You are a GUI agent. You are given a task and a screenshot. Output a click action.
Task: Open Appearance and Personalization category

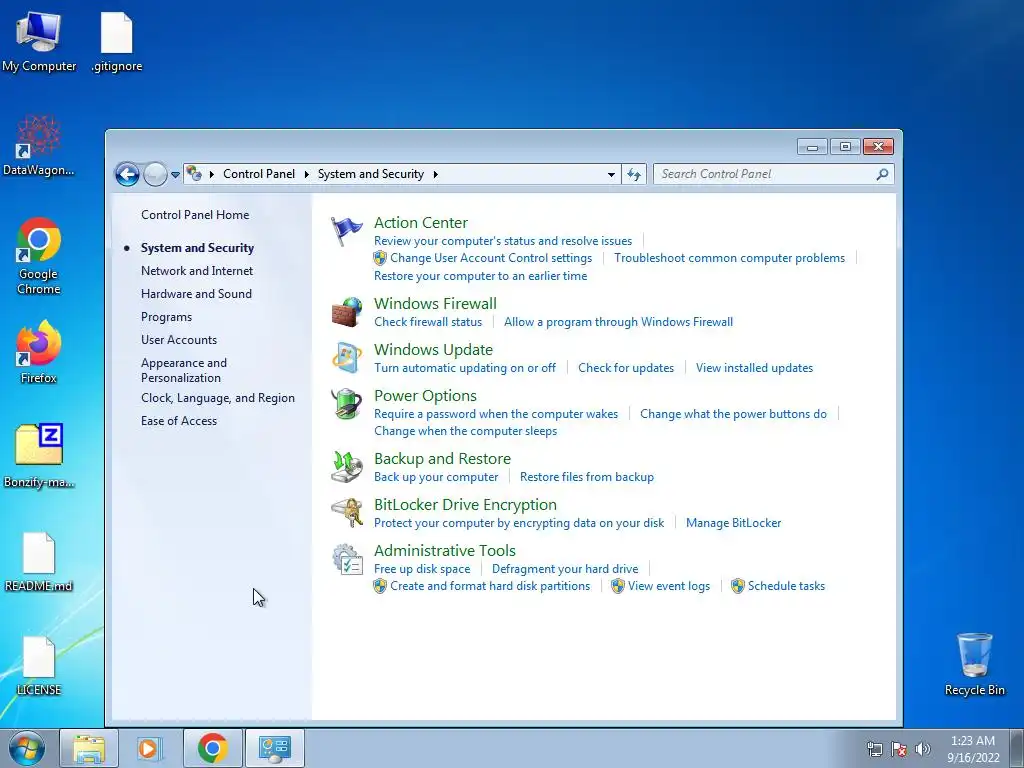[x=184, y=370]
